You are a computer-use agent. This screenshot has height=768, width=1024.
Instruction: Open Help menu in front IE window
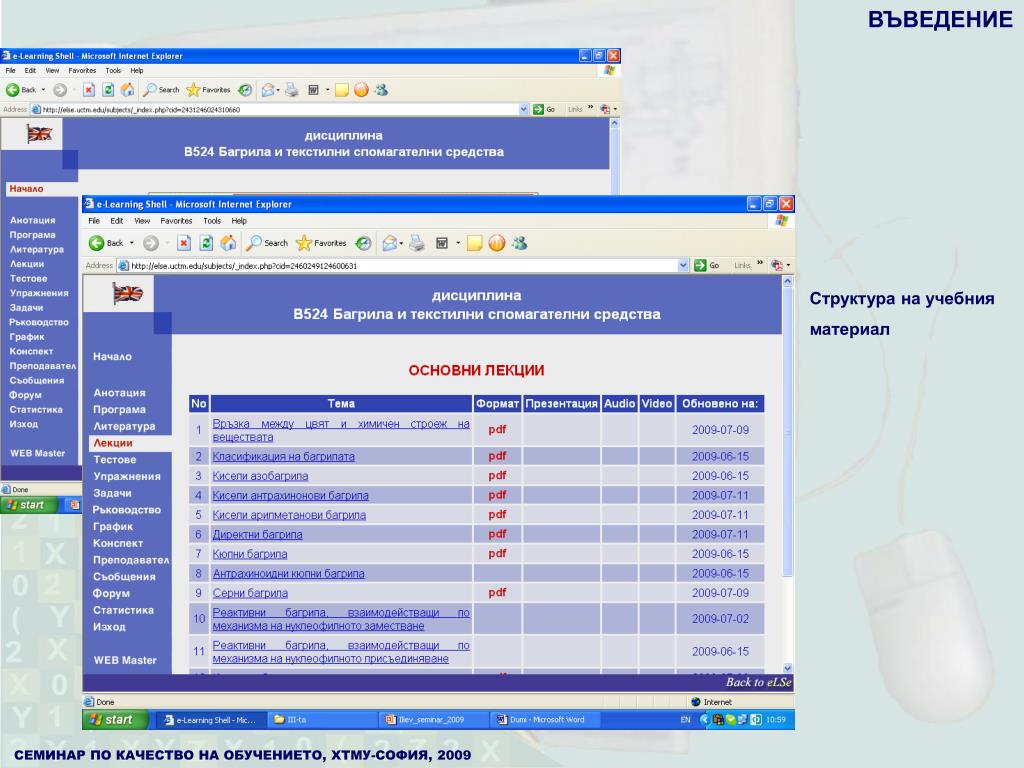tap(239, 221)
